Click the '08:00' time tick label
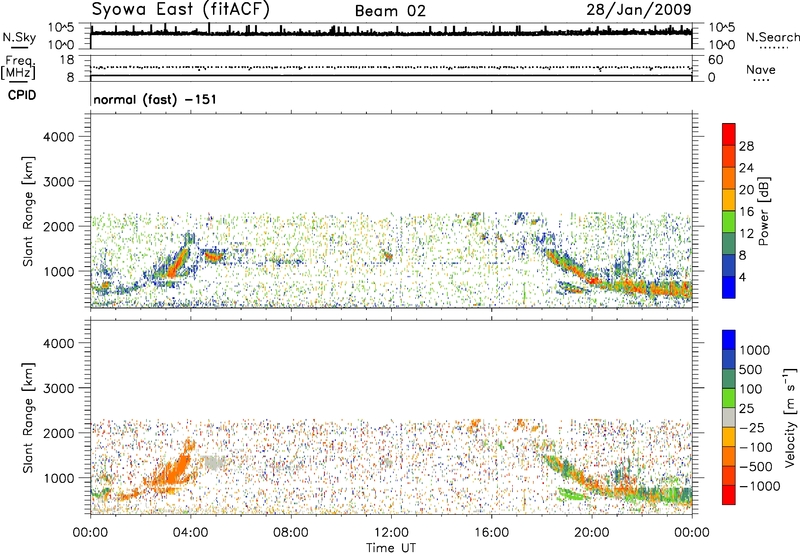The image size is (800, 554). [291, 532]
